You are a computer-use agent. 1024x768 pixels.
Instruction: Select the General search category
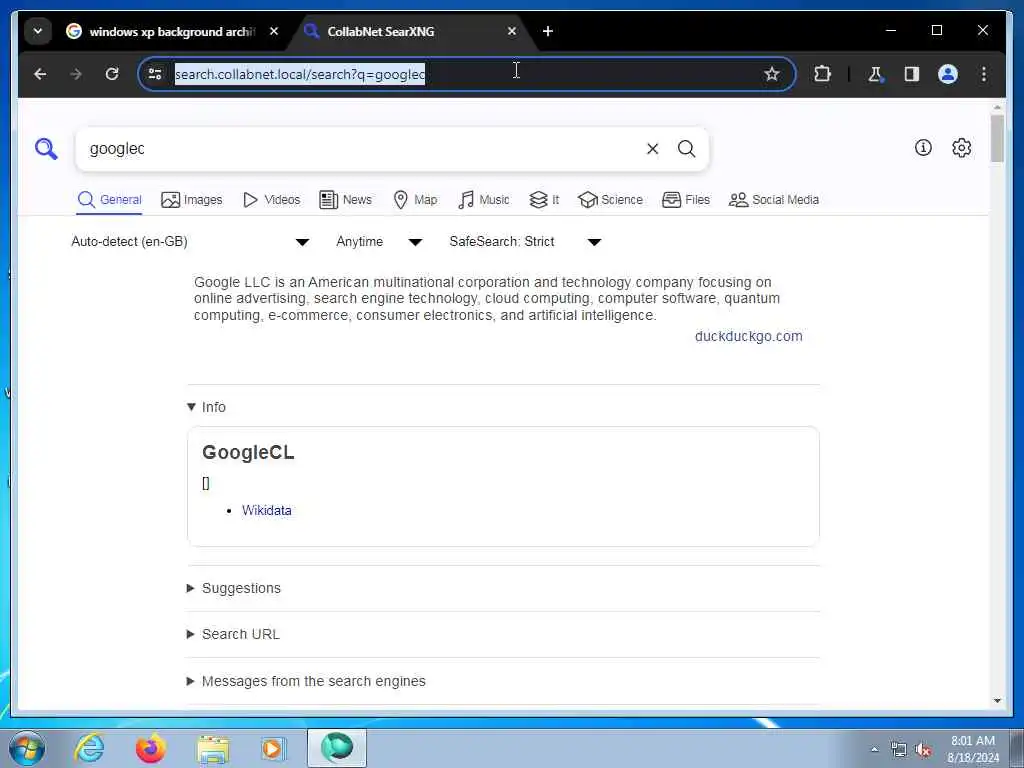click(x=110, y=200)
